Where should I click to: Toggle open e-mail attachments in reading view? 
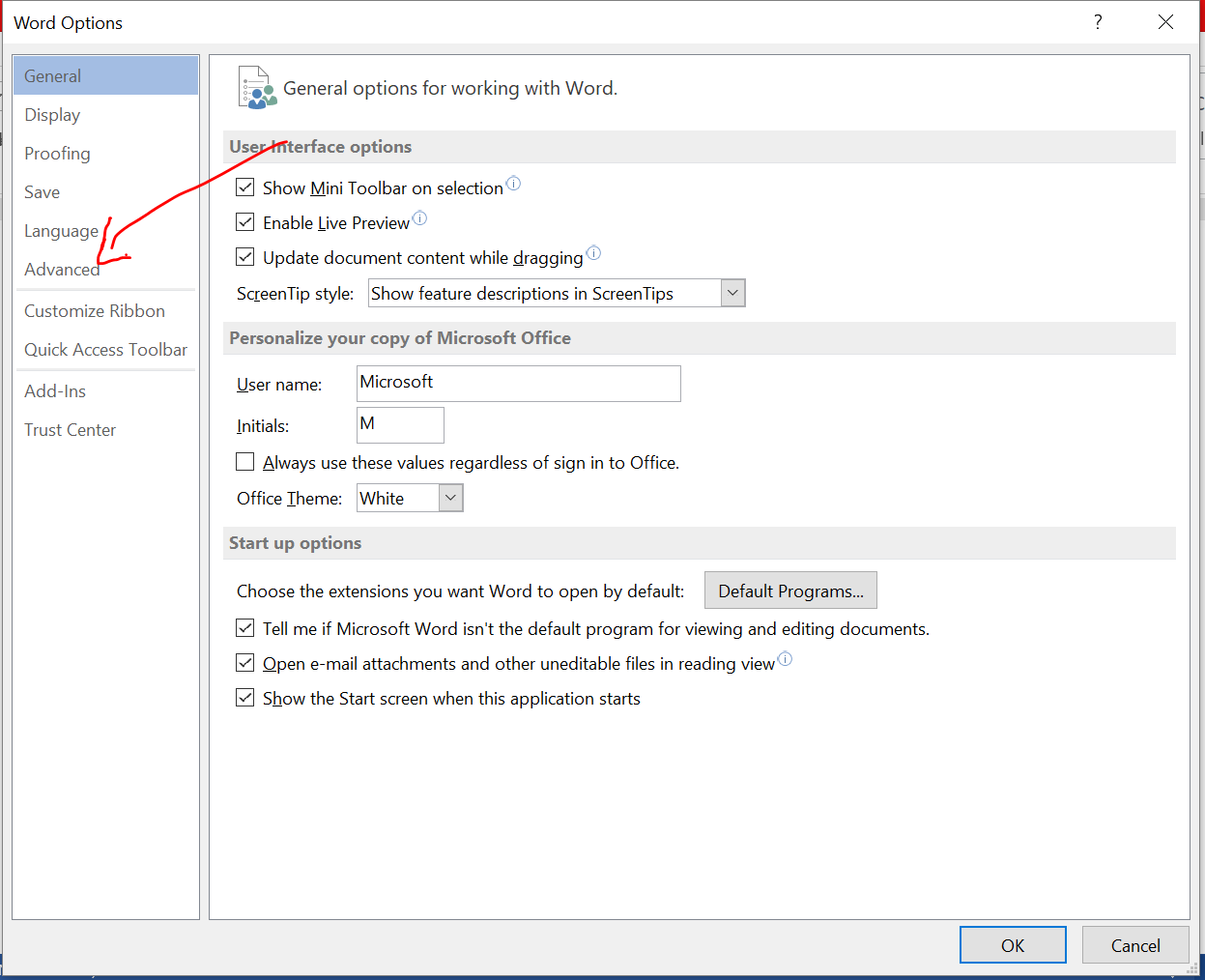[245, 663]
